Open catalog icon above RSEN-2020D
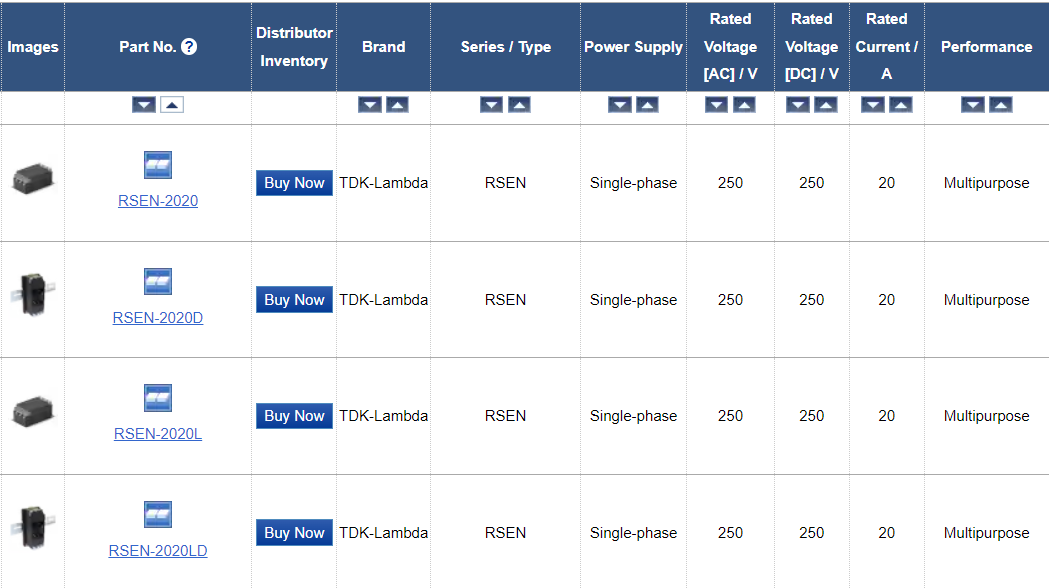1049x588 pixels. [x=158, y=282]
